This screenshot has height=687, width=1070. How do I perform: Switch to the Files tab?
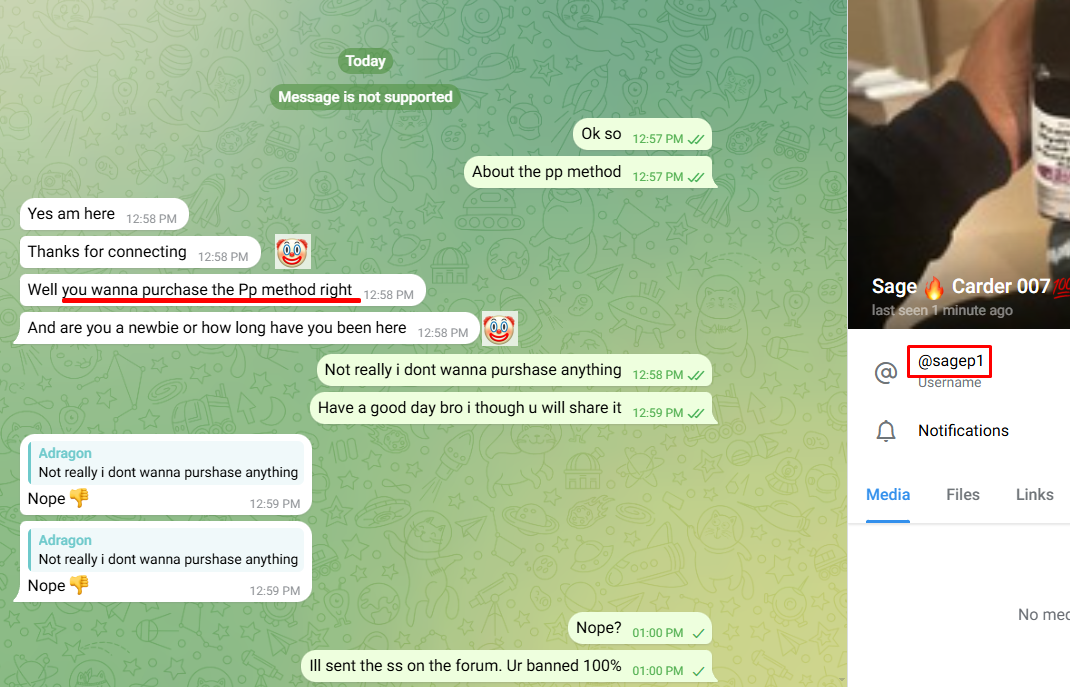coord(963,495)
